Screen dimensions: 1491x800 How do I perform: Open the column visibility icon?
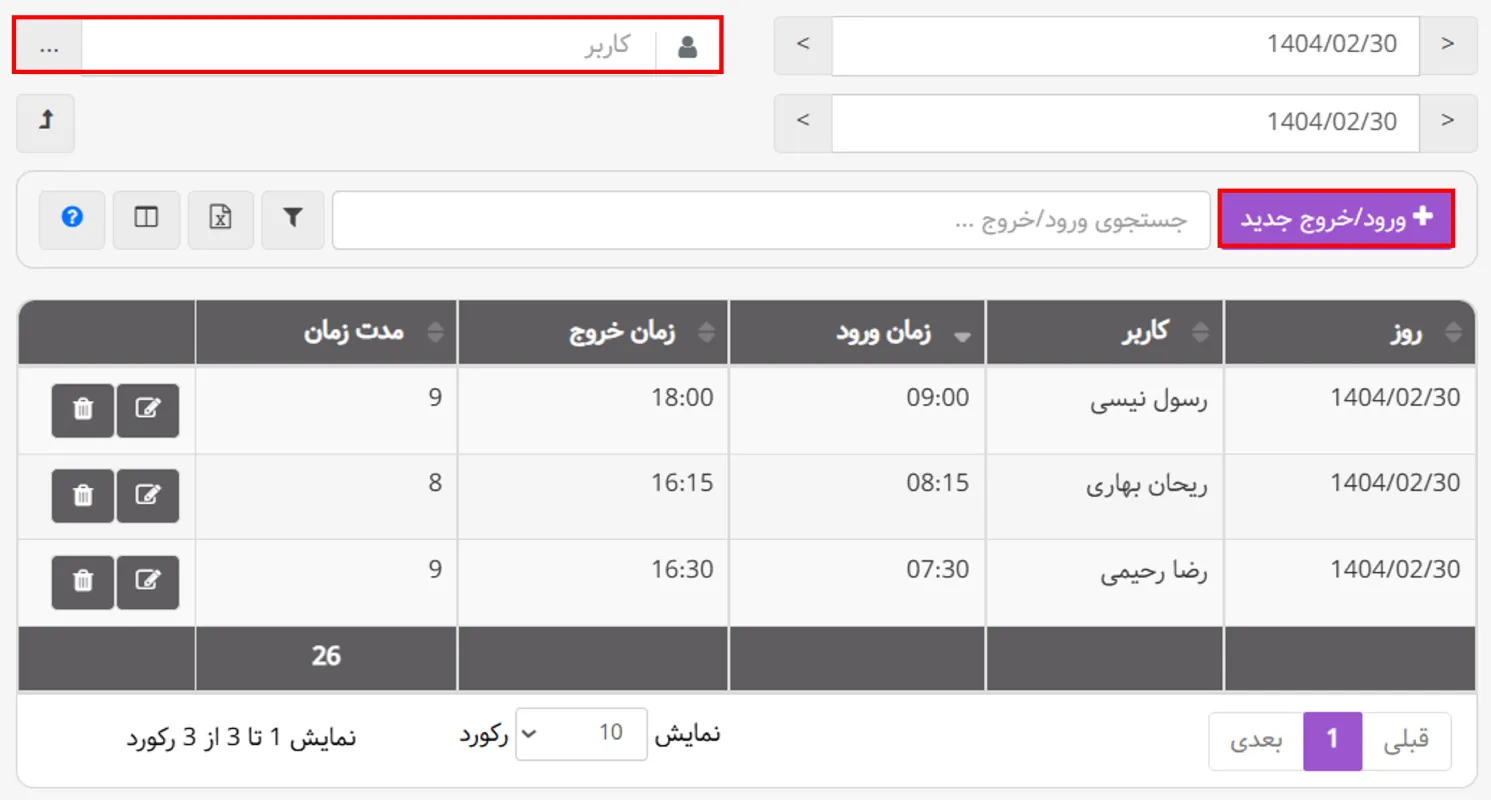[x=146, y=219]
